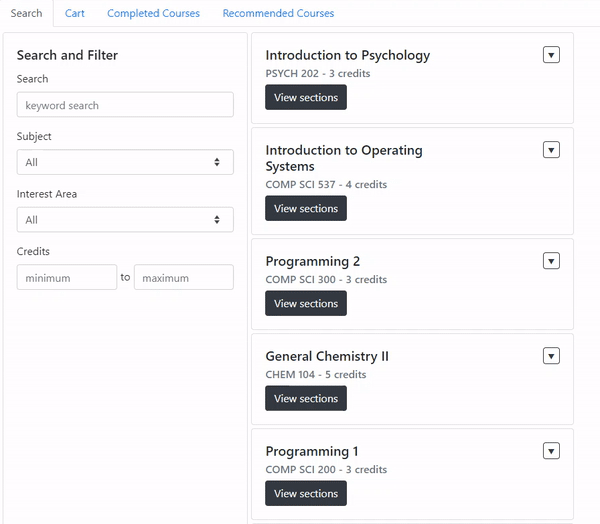This screenshot has height=524, width=600.
Task: Open the Subject dropdown
Action: pyautogui.click(x=125, y=162)
